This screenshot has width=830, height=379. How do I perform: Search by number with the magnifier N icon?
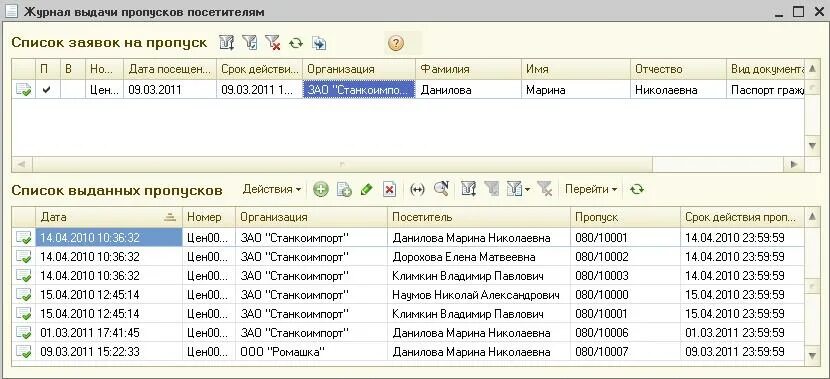click(x=441, y=189)
